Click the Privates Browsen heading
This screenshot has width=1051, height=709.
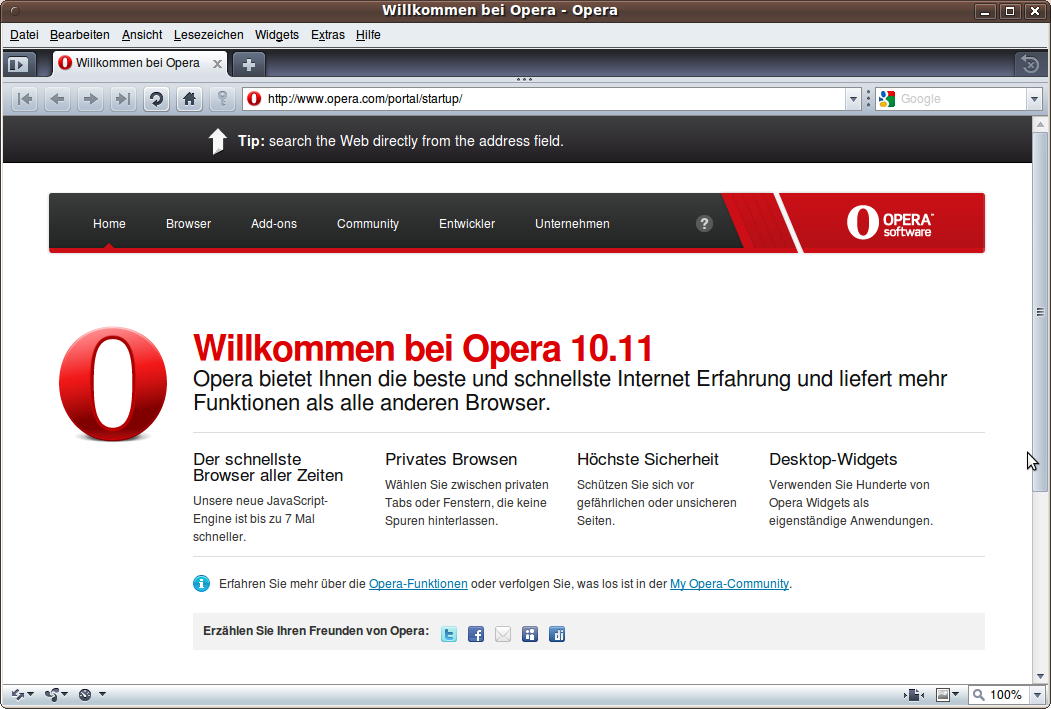[451, 459]
